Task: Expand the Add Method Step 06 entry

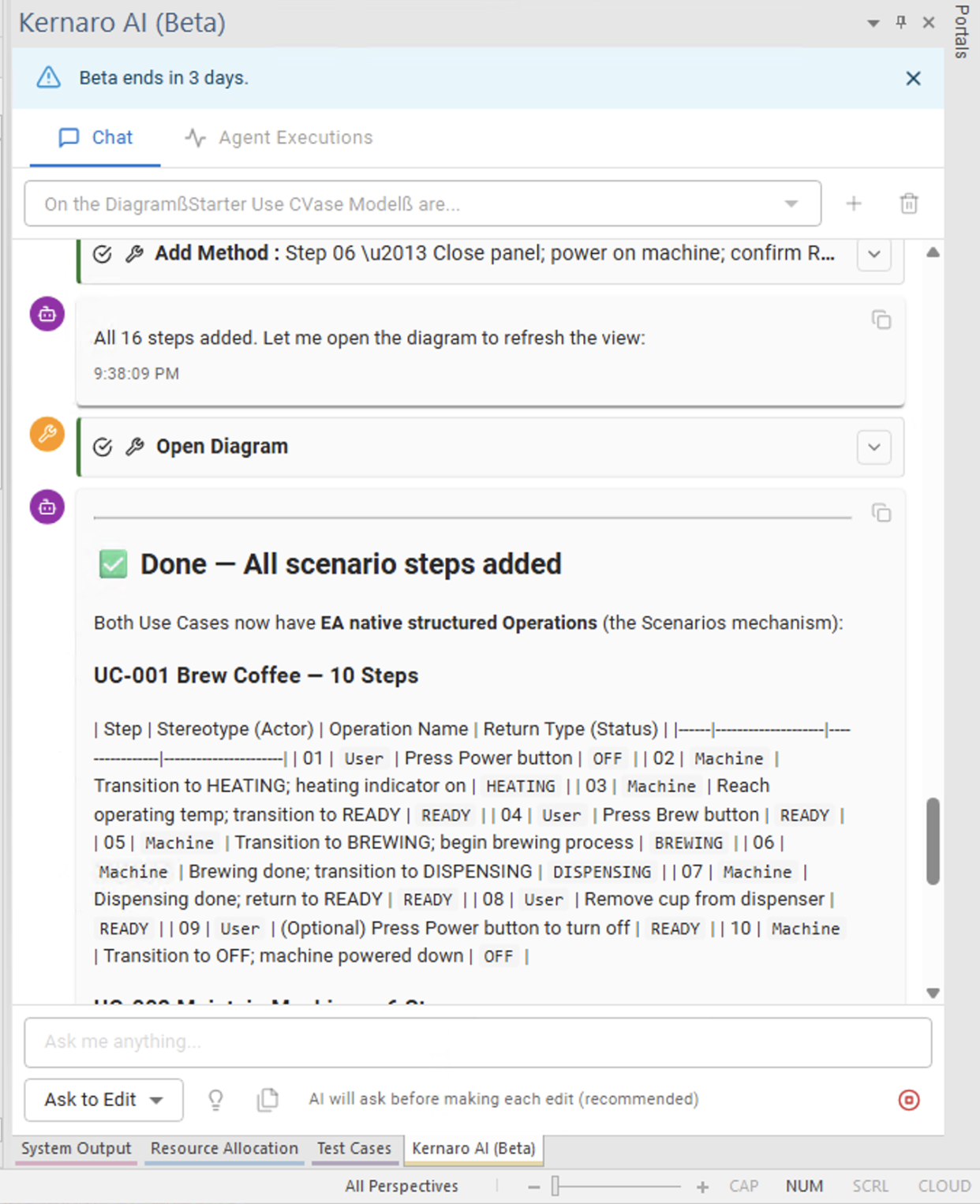Action: coord(874,254)
